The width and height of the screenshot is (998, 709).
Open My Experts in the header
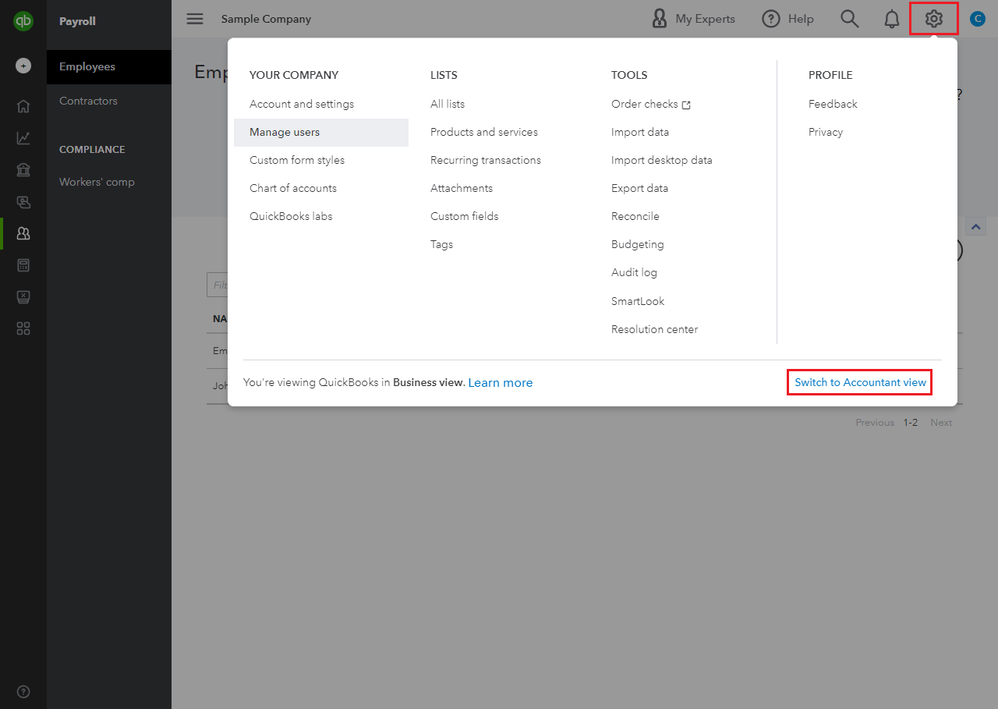pos(693,19)
